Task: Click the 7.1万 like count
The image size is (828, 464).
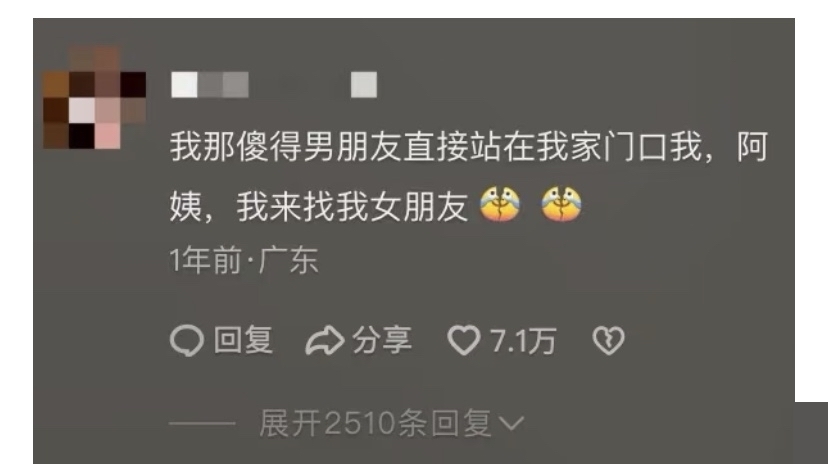Action: [x=523, y=340]
